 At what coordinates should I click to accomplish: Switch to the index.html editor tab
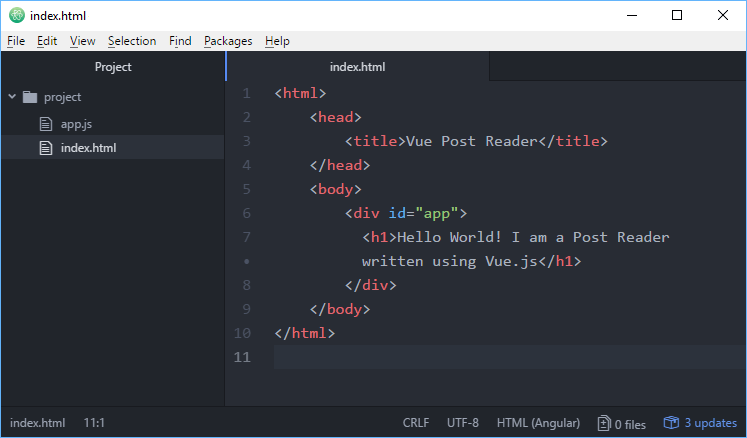[x=357, y=67]
